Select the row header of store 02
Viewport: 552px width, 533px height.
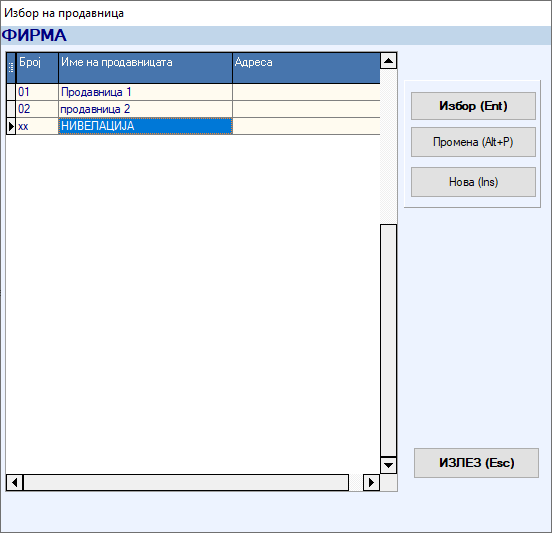coord(11,109)
